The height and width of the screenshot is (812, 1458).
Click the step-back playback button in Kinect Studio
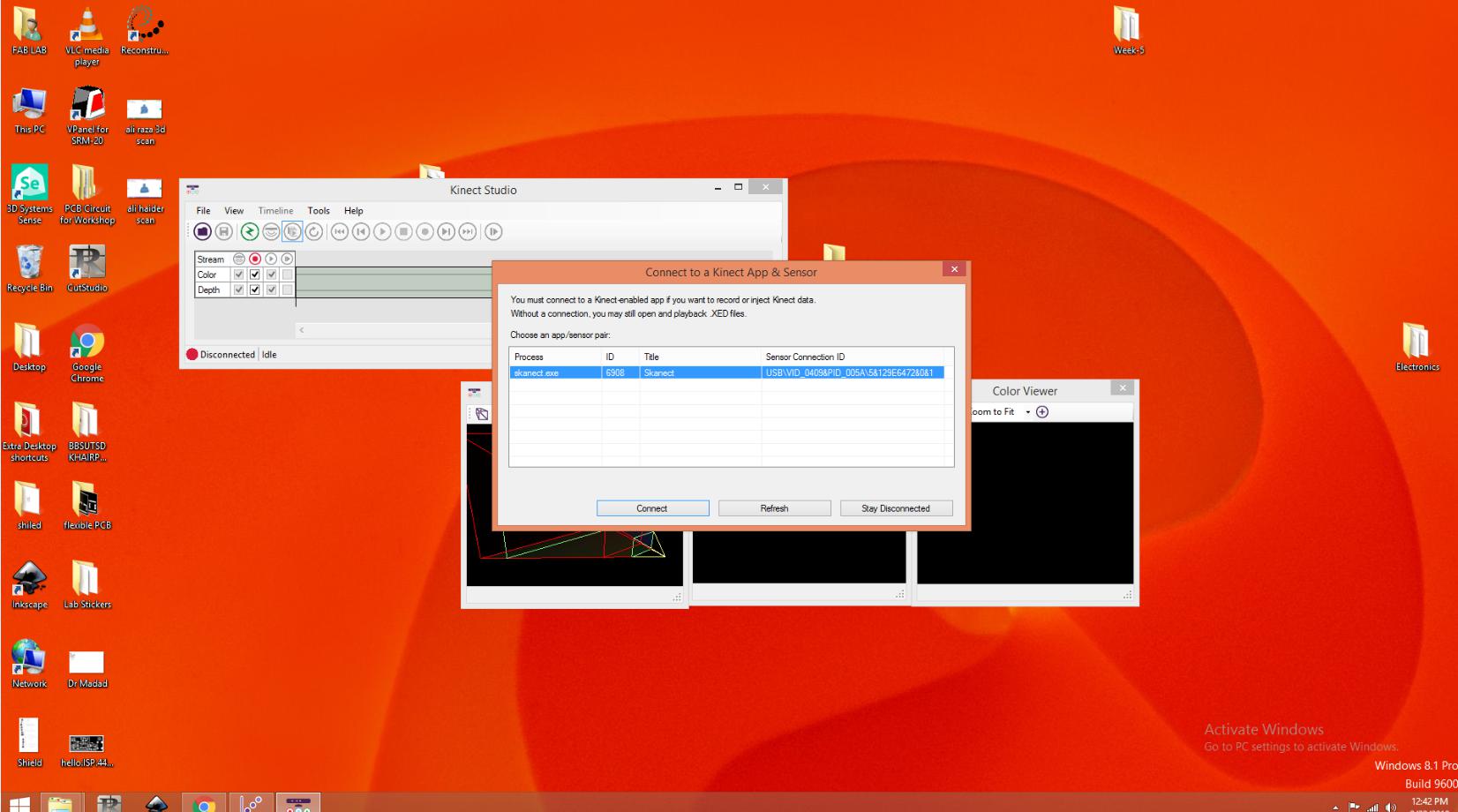(x=361, y=231)
